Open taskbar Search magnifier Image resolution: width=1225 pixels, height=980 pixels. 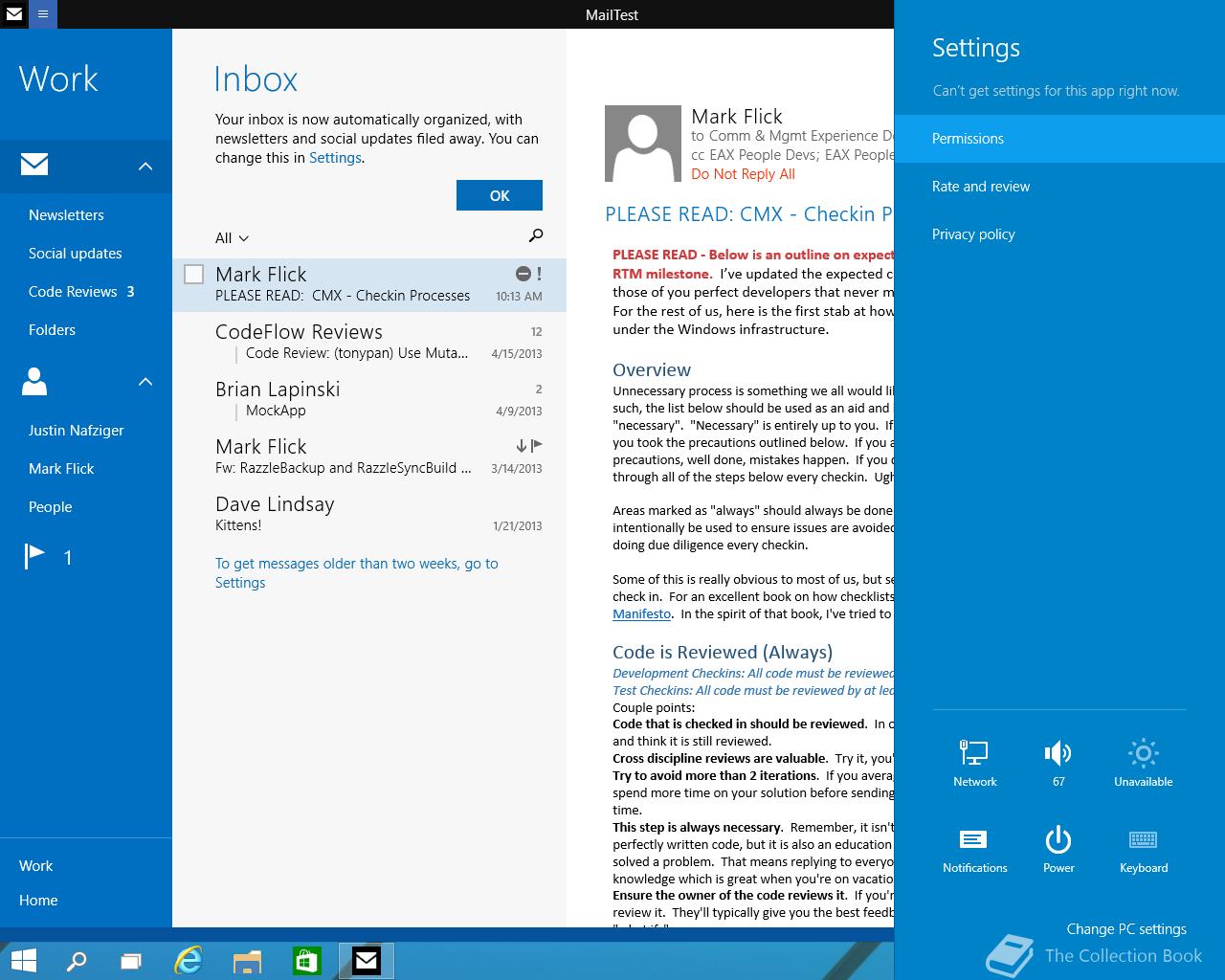coord(77,961)
